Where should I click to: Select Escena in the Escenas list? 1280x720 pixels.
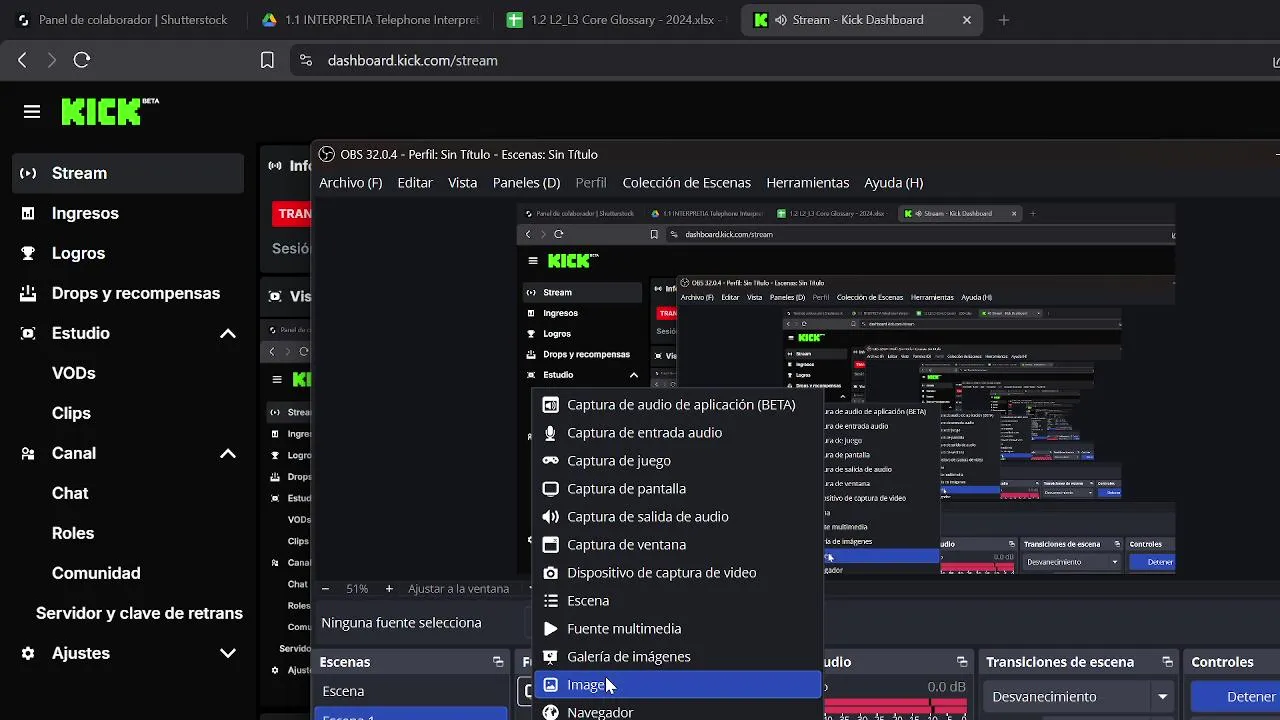411,691
